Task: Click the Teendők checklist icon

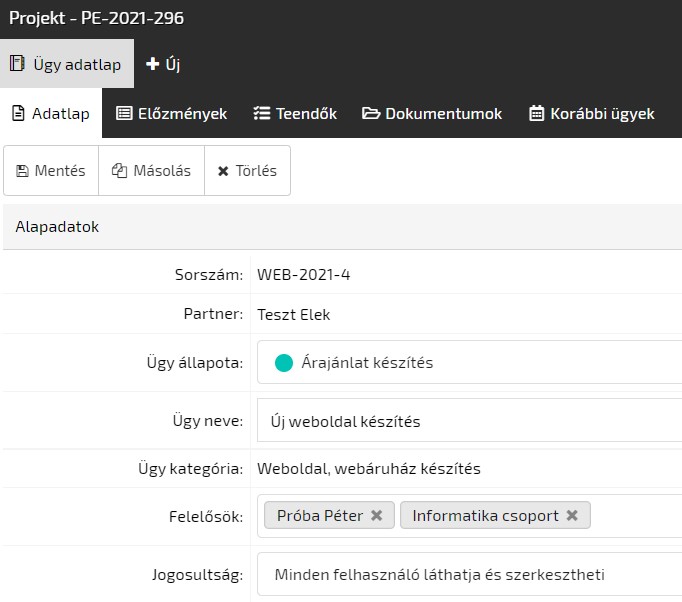Action: [x=262, y=114]
